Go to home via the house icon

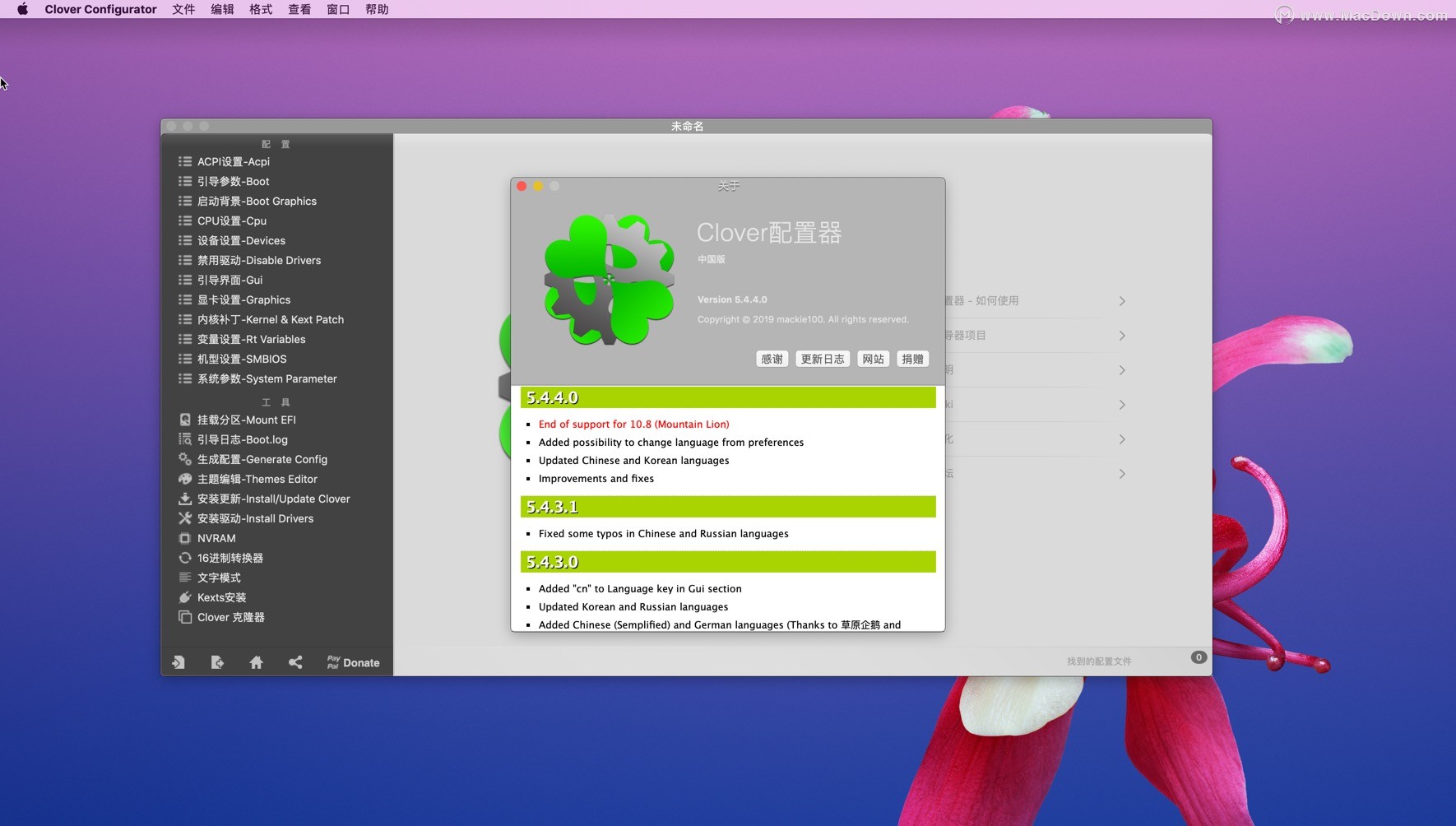click(257, 662)
